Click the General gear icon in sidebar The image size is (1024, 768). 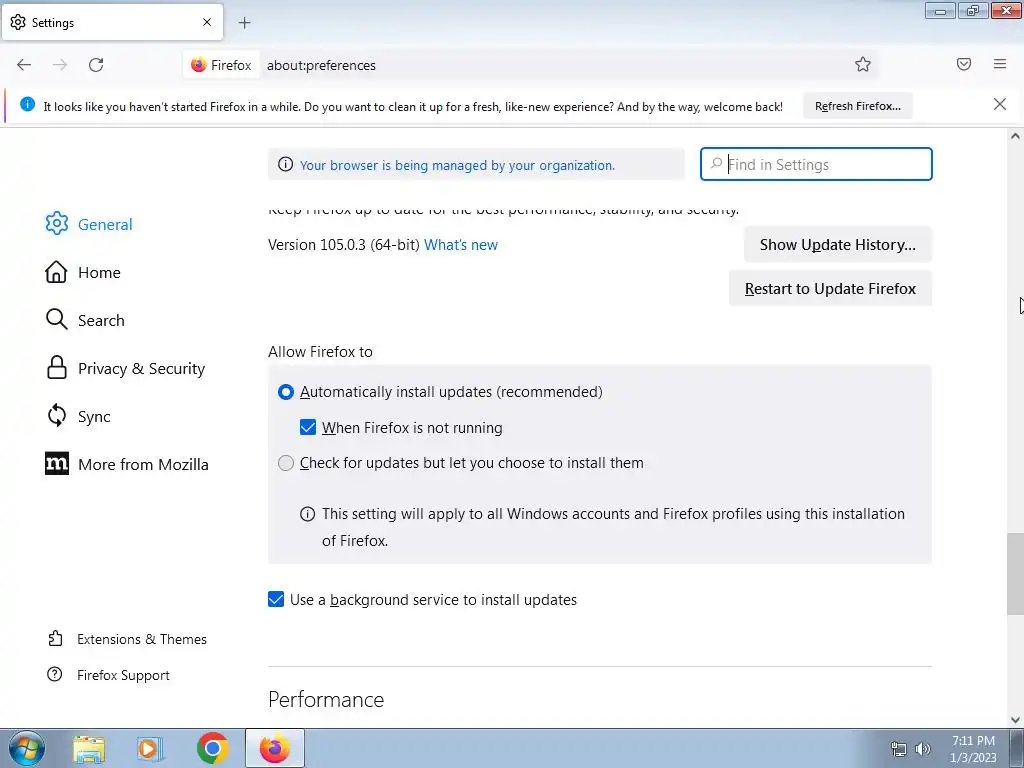[x=56, y=223]
